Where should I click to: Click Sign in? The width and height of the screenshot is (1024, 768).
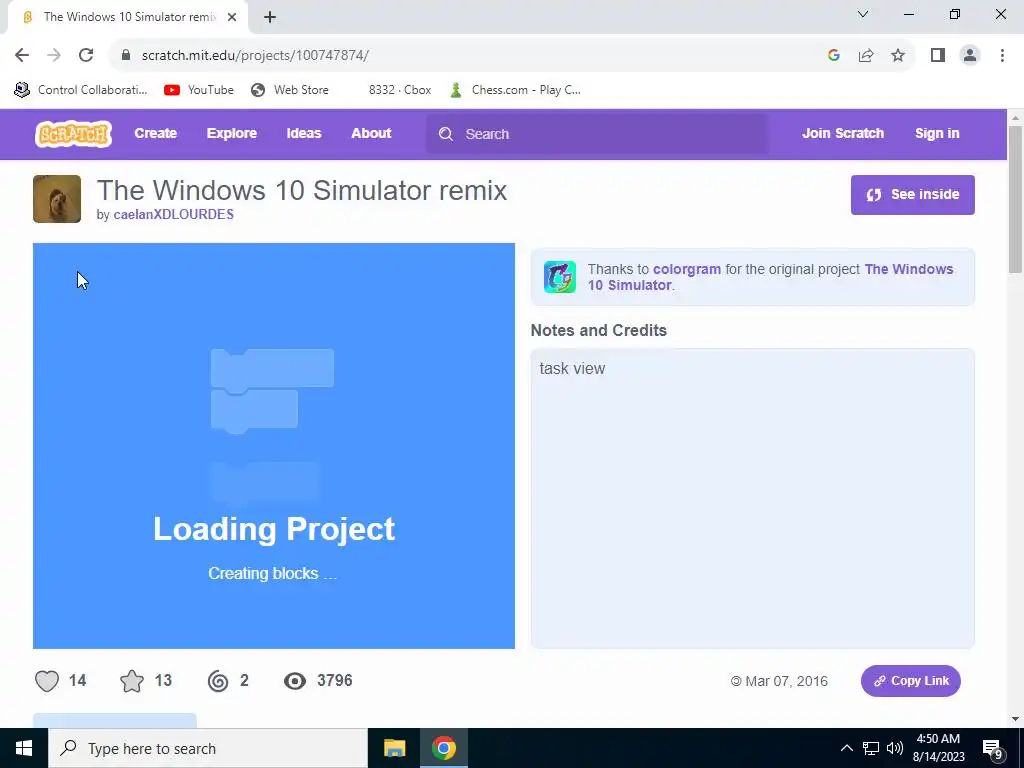tap(937, 133)
